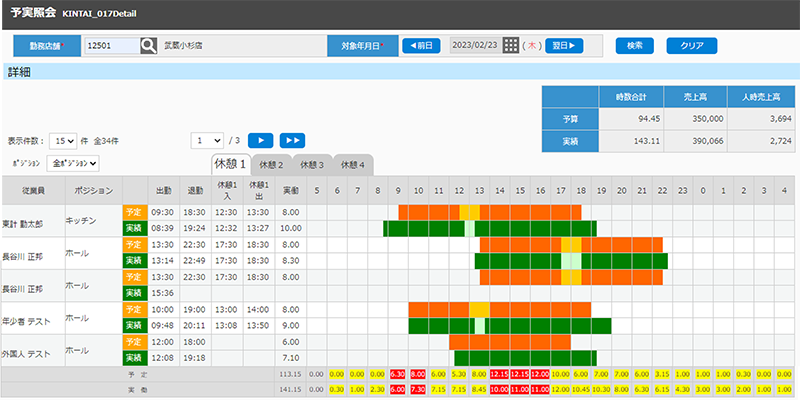Image resolution: width=800 pixels, height=400 pixels.
Task: Click the 検索 search button
Action: click(x=635, y=45)
